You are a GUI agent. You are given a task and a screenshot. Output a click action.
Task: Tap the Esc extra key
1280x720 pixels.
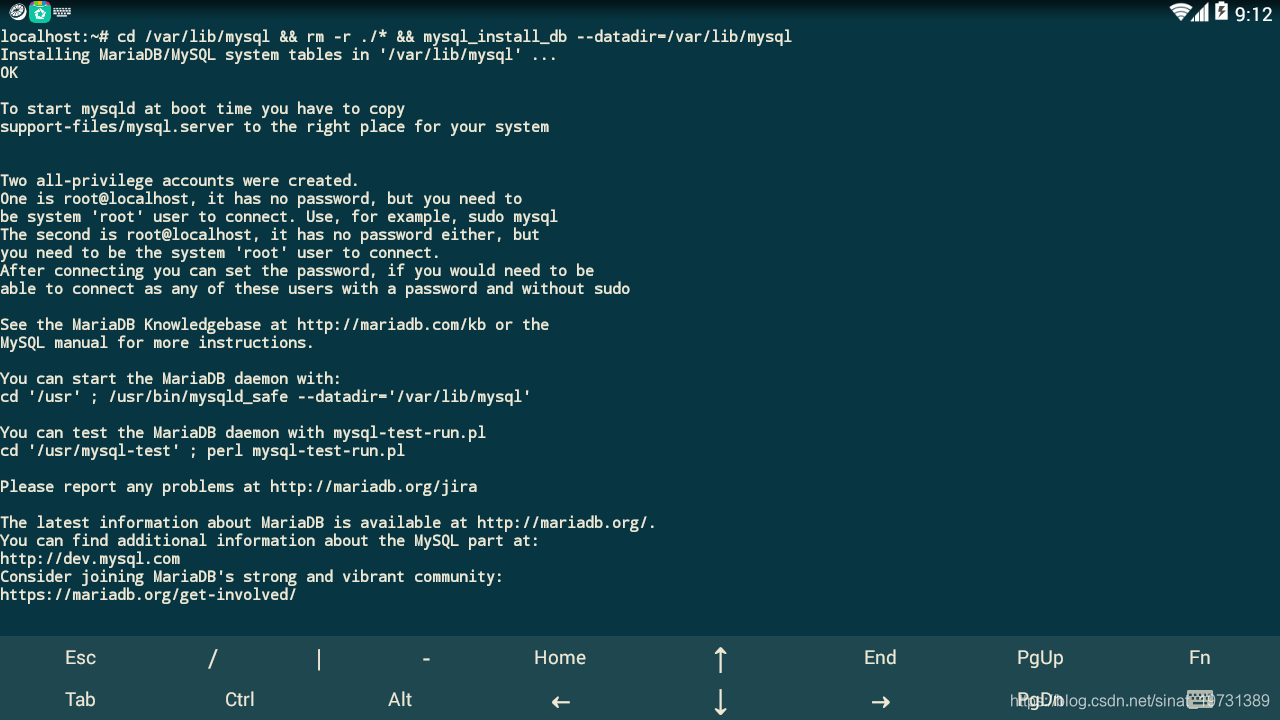pos(80,658)
